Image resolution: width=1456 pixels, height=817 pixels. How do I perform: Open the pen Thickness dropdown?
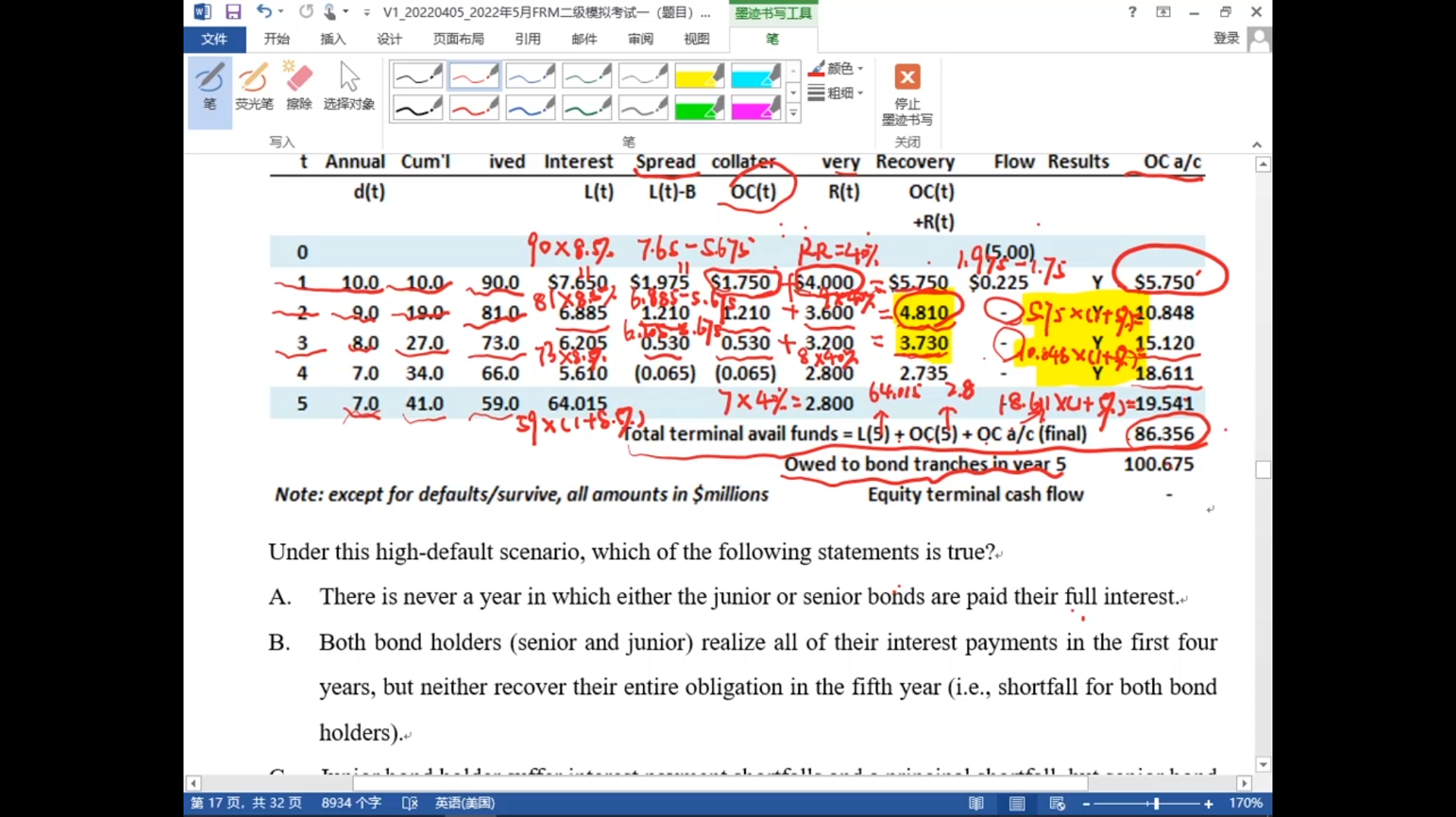[x=838, y=93]
